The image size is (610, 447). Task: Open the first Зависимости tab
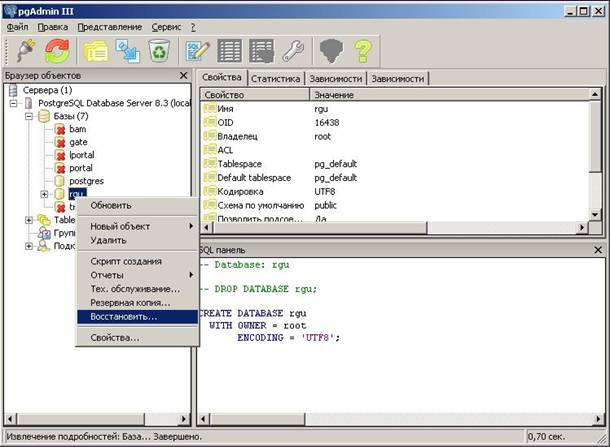(336, 79)
